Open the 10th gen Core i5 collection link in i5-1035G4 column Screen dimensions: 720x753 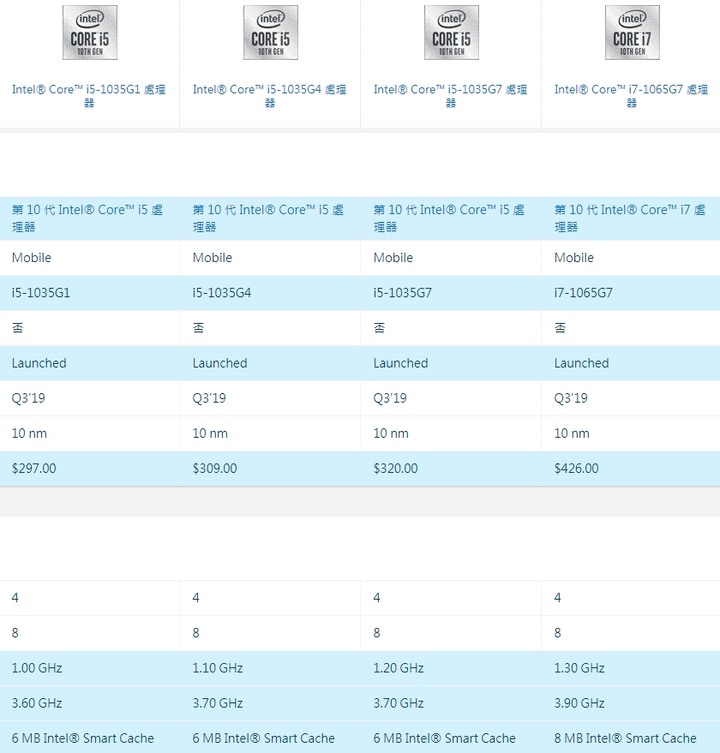coord(268,218)
